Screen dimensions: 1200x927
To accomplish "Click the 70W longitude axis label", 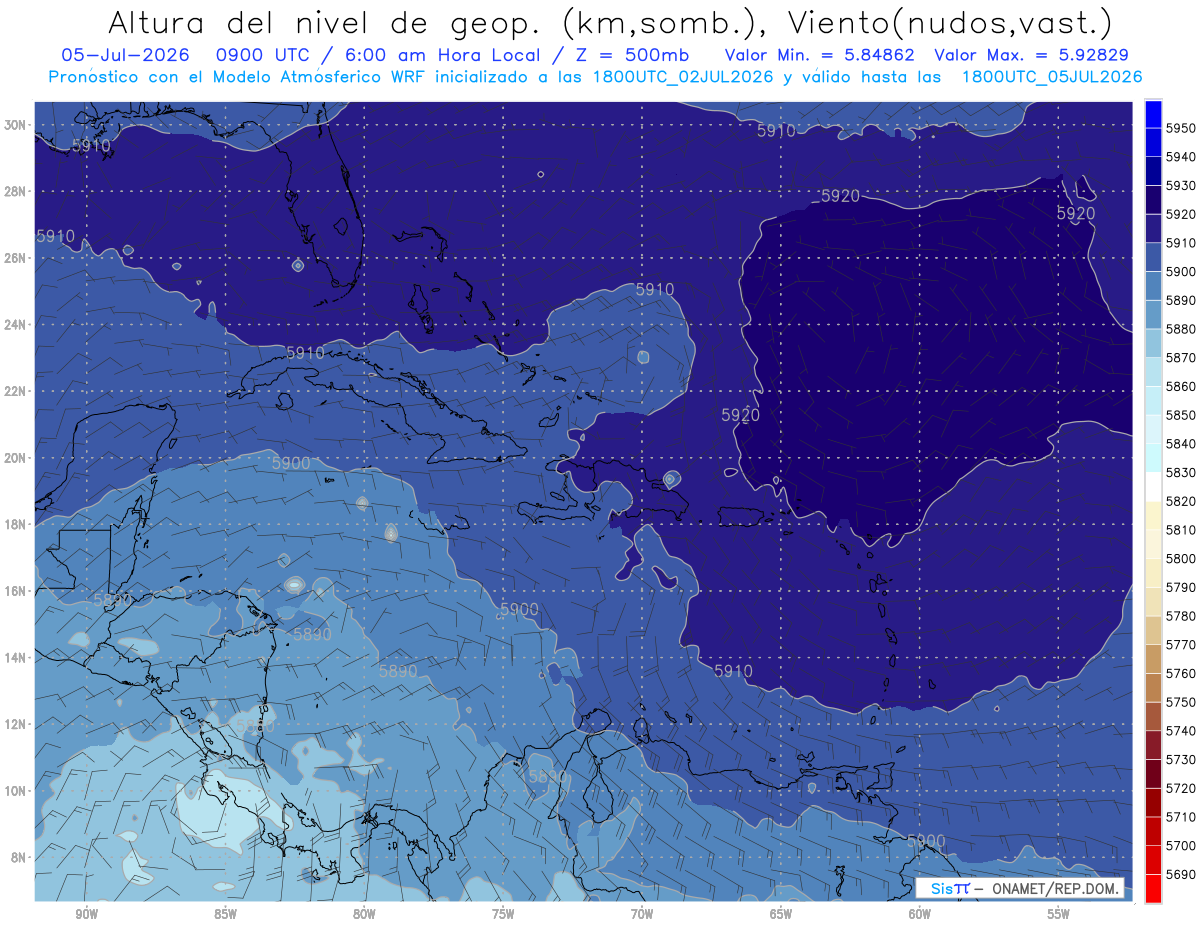I will coord(642,915).
